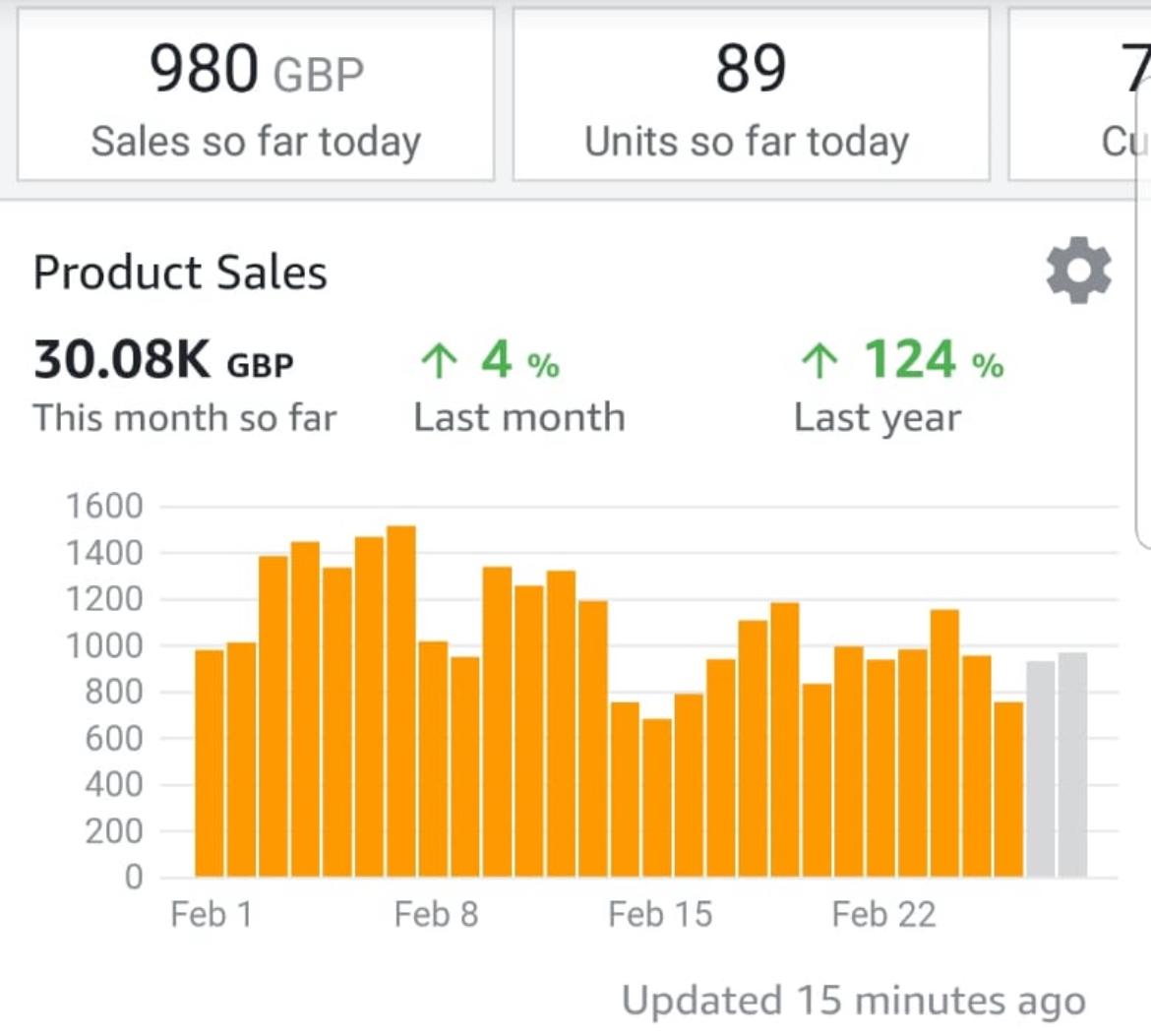Click the Feb 8 axis label
Image resolution: width=1151 pixels, height=1036 pixels.
pos(436,914)
